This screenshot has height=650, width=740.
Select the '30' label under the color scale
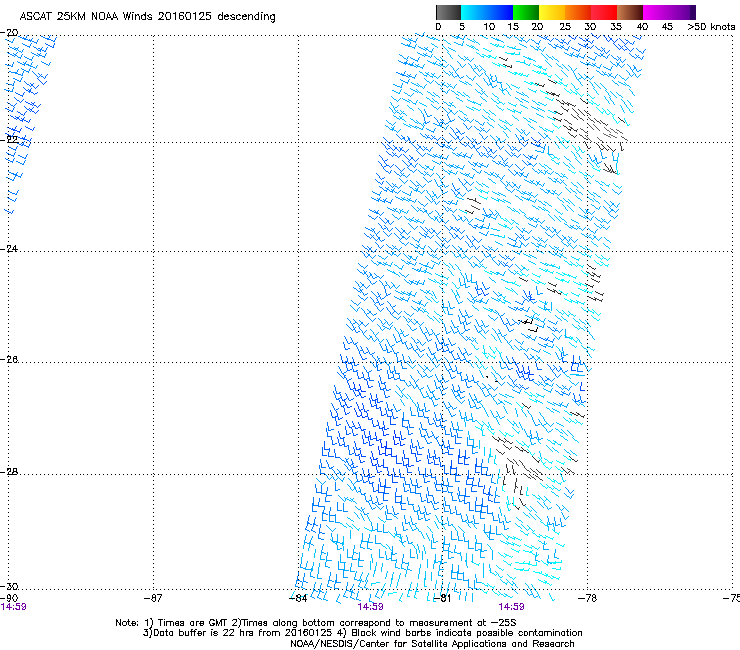pos(590,27)
